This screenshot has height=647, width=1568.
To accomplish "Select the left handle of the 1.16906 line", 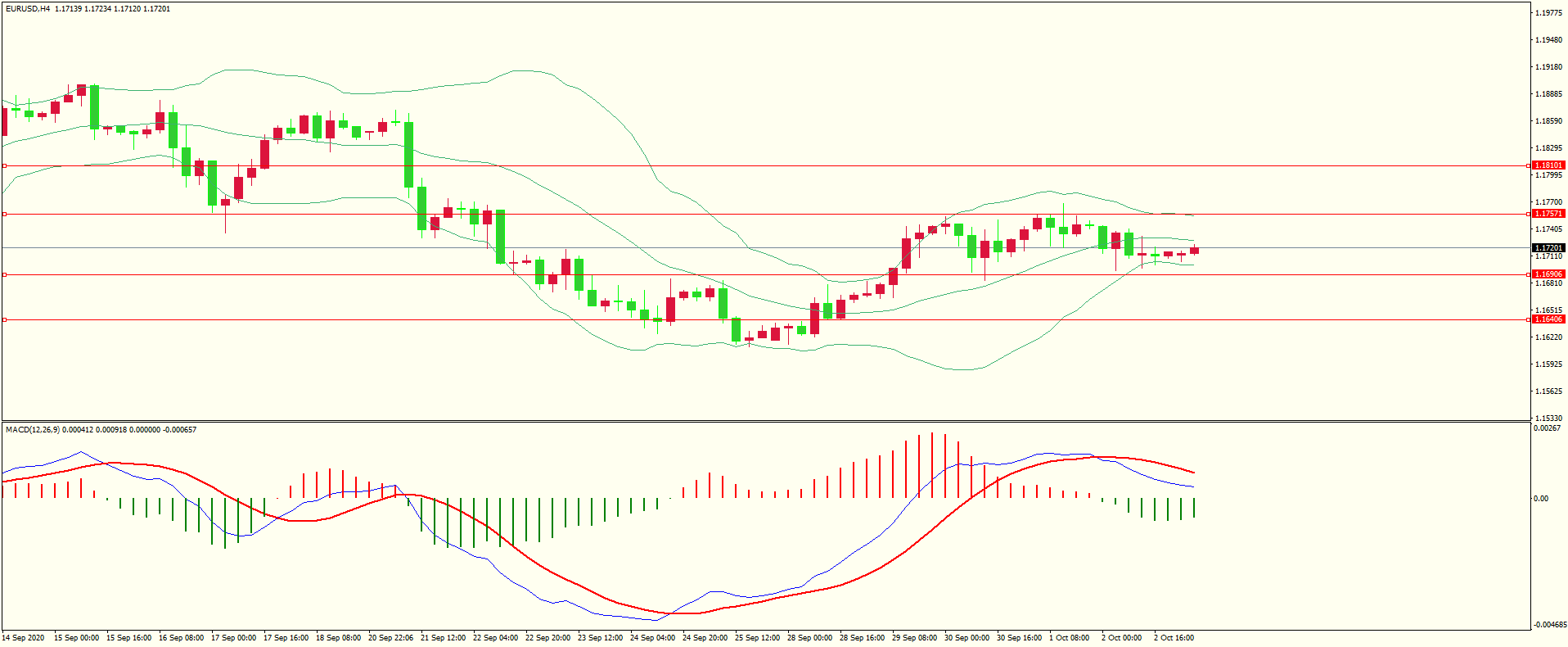I will click(4, 274).
